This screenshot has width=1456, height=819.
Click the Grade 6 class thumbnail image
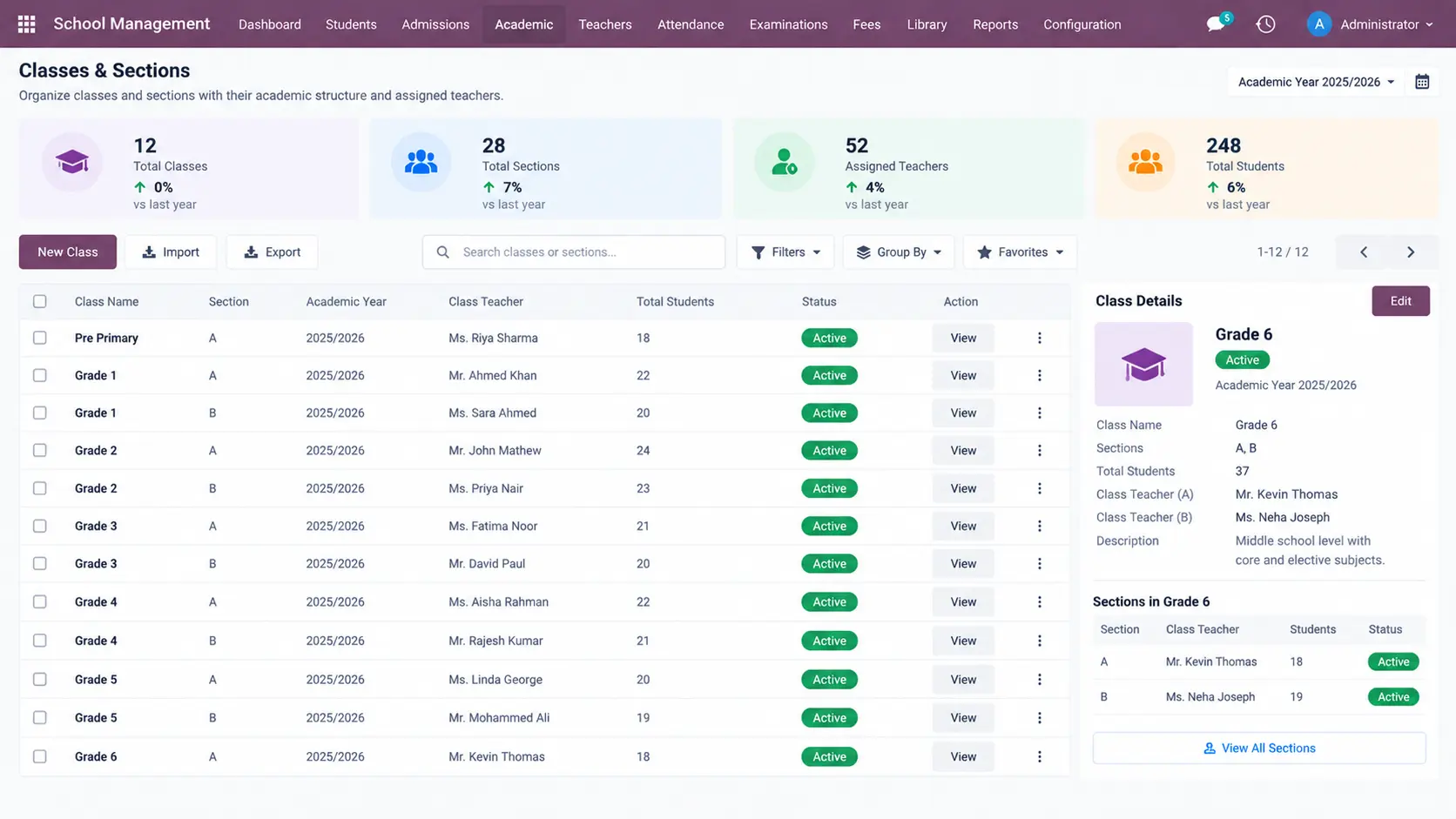1143,364
